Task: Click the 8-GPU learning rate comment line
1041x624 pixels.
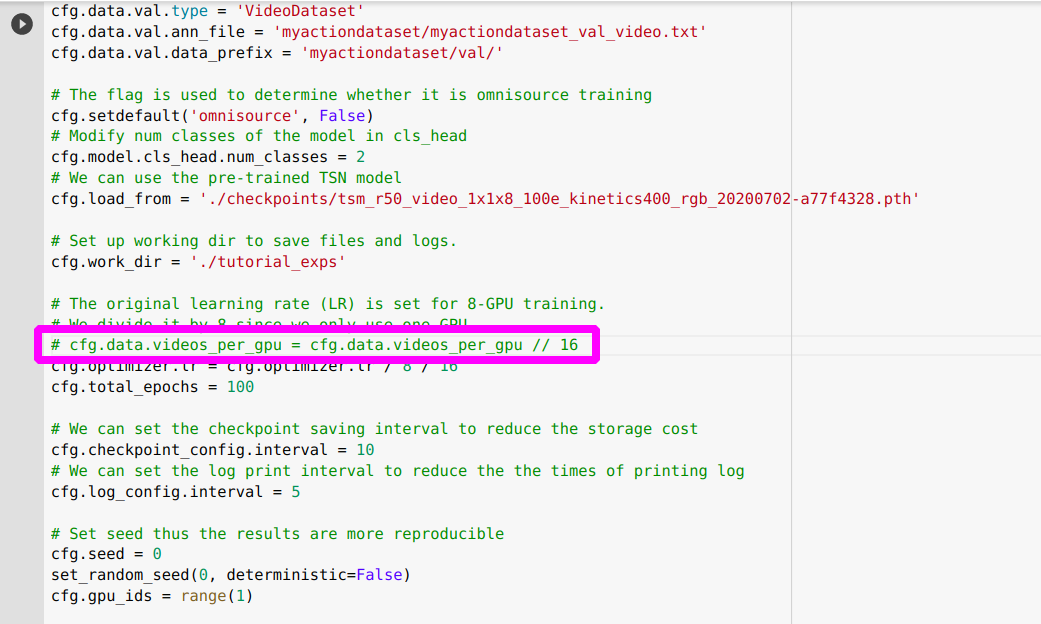Action: tap(325, 303)
